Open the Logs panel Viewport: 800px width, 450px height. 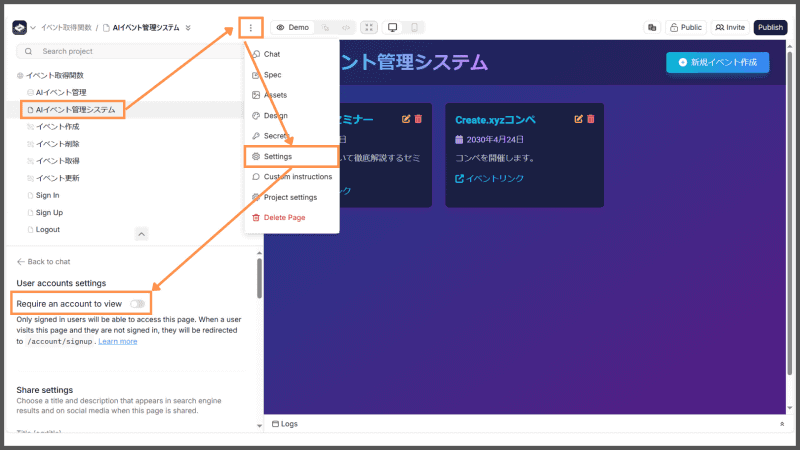click(285, 424)
